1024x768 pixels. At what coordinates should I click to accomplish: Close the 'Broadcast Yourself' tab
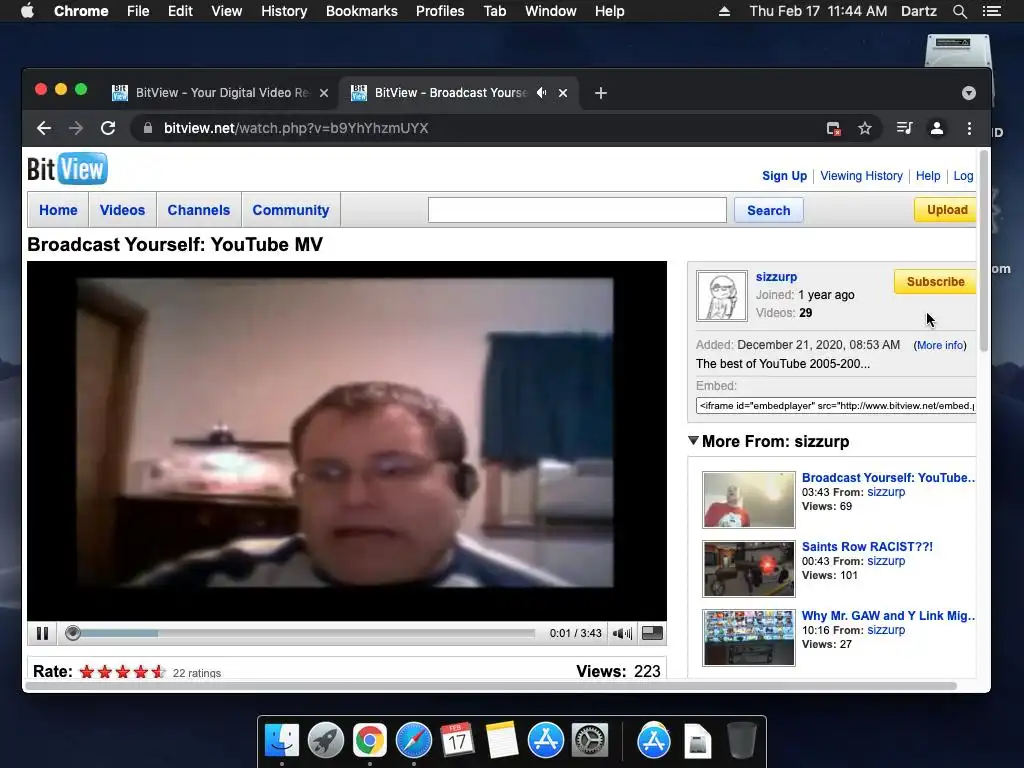562,93
